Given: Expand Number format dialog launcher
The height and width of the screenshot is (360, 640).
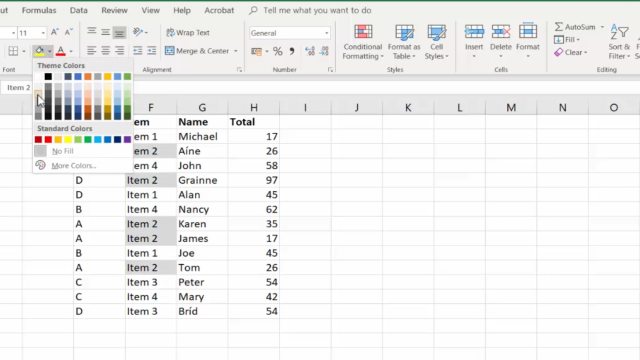Looking at the screenshot, I should 330,70.
